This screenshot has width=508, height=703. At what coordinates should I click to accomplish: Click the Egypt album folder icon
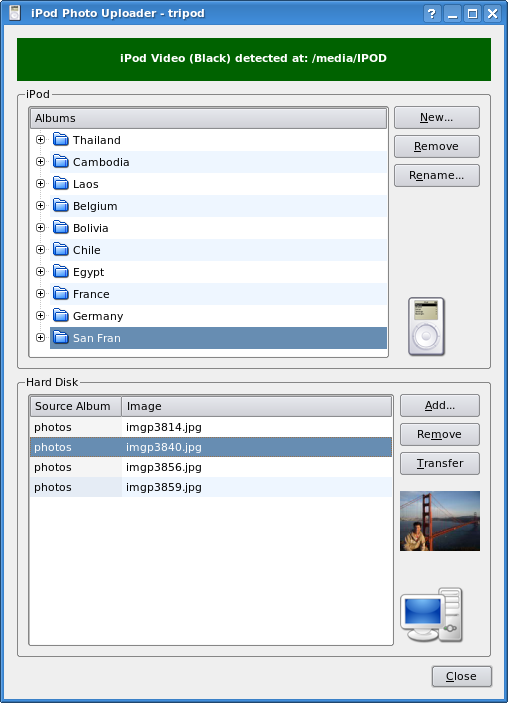(61, 272)
